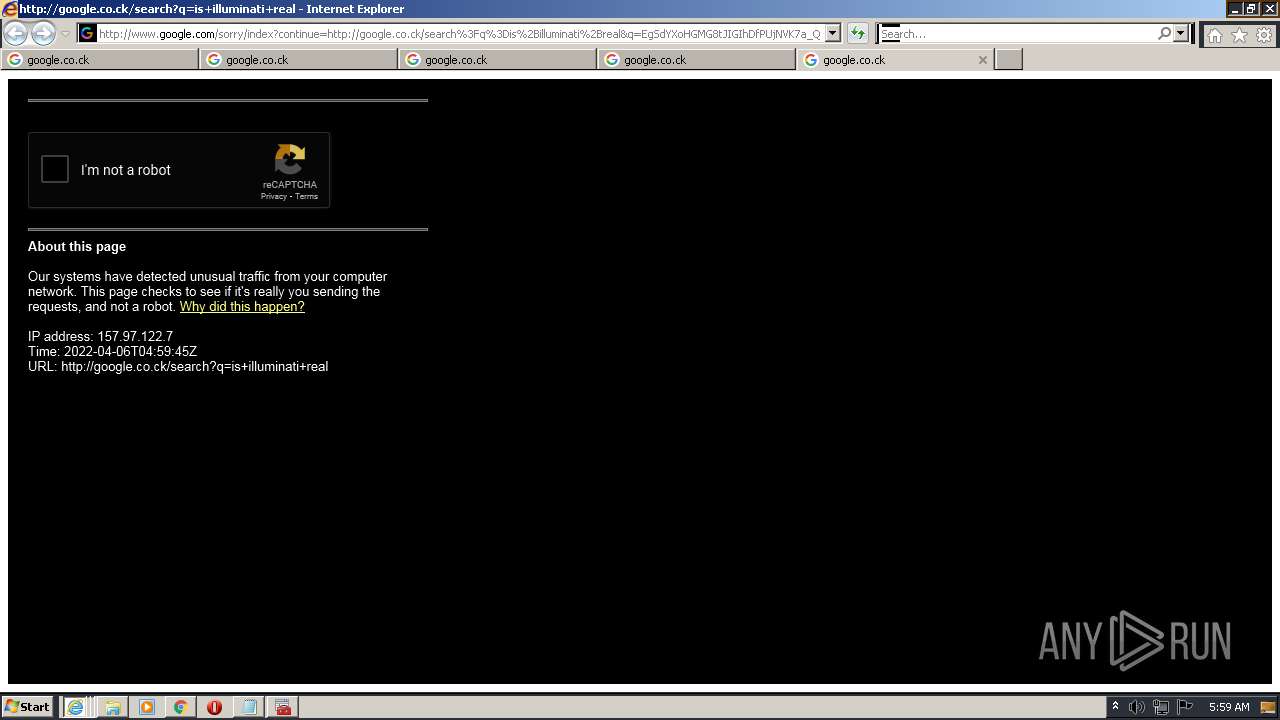The image size is (1280, 720).
Task: Click into the browser Search box
Action: point(1018,34)
